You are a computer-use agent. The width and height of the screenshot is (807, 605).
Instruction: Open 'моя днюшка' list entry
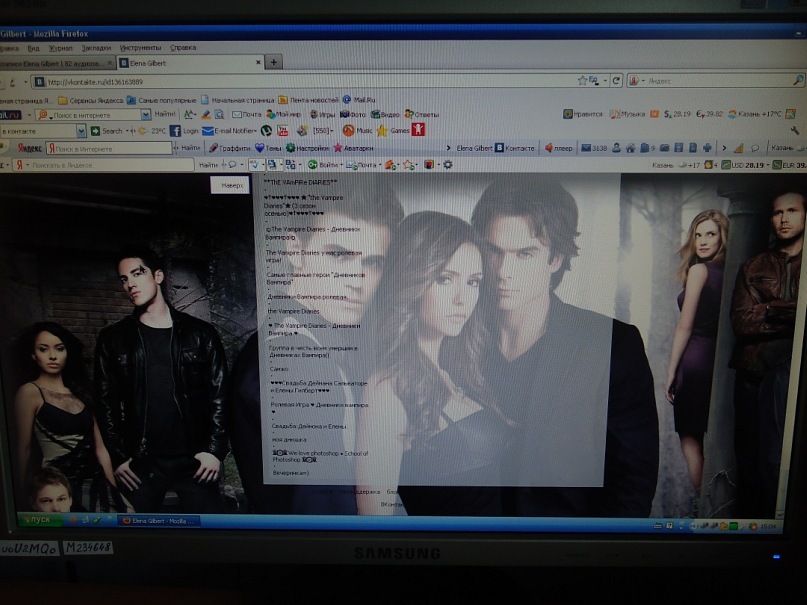tap(289, 440)
